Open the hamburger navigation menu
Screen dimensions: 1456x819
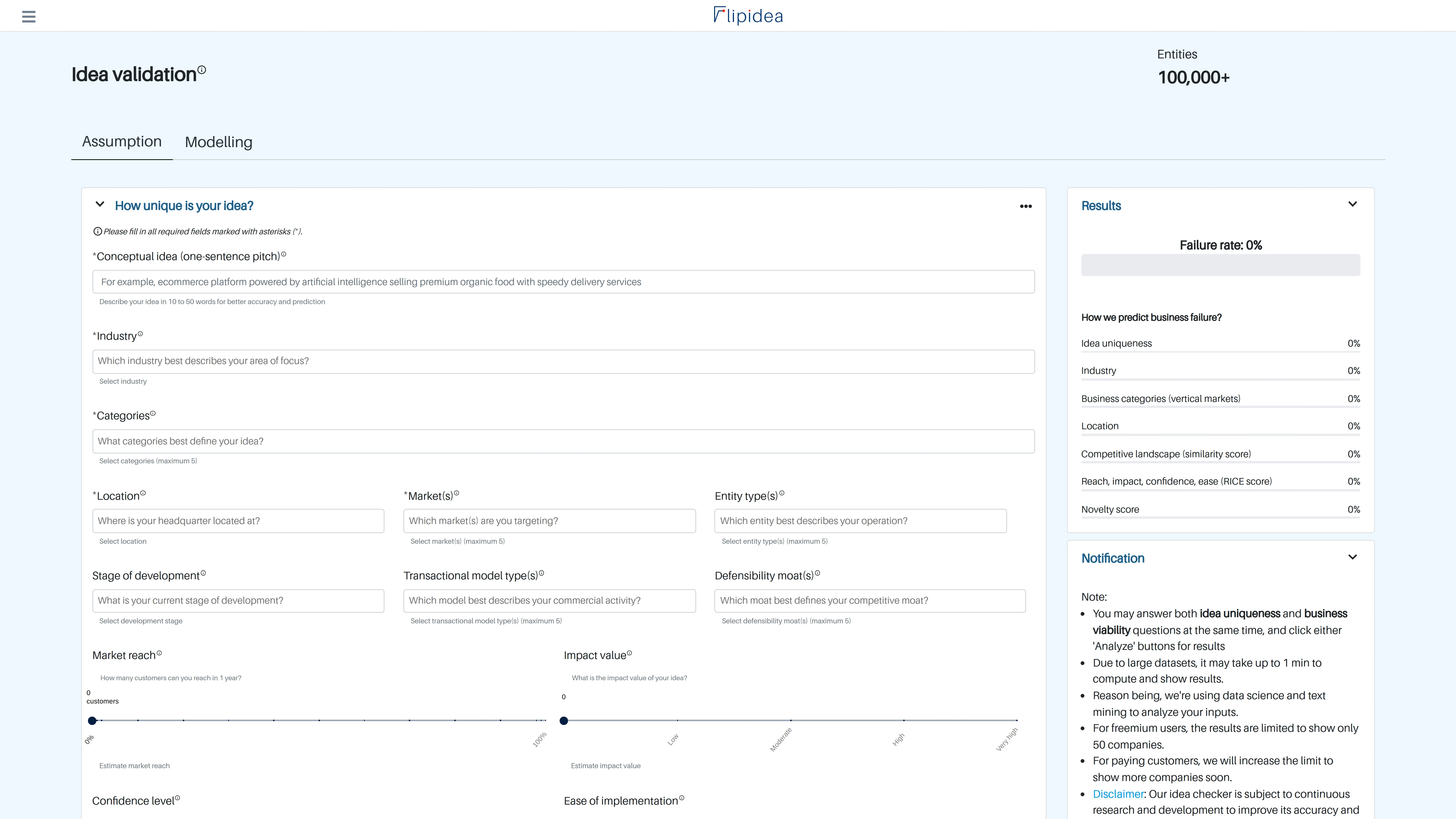[x=28, y=16]
